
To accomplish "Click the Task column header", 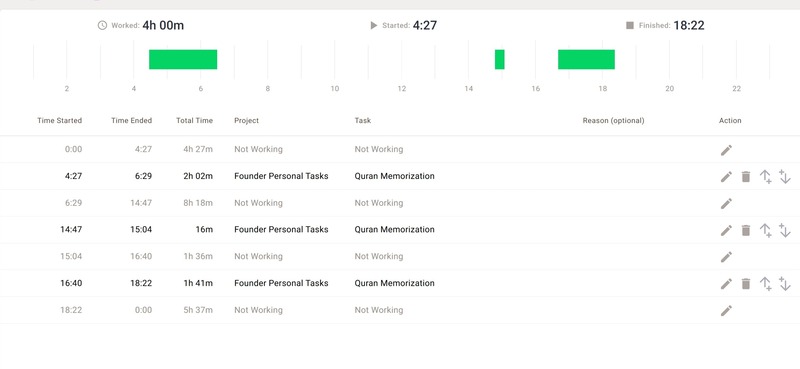I will click(x=363, y=120).
